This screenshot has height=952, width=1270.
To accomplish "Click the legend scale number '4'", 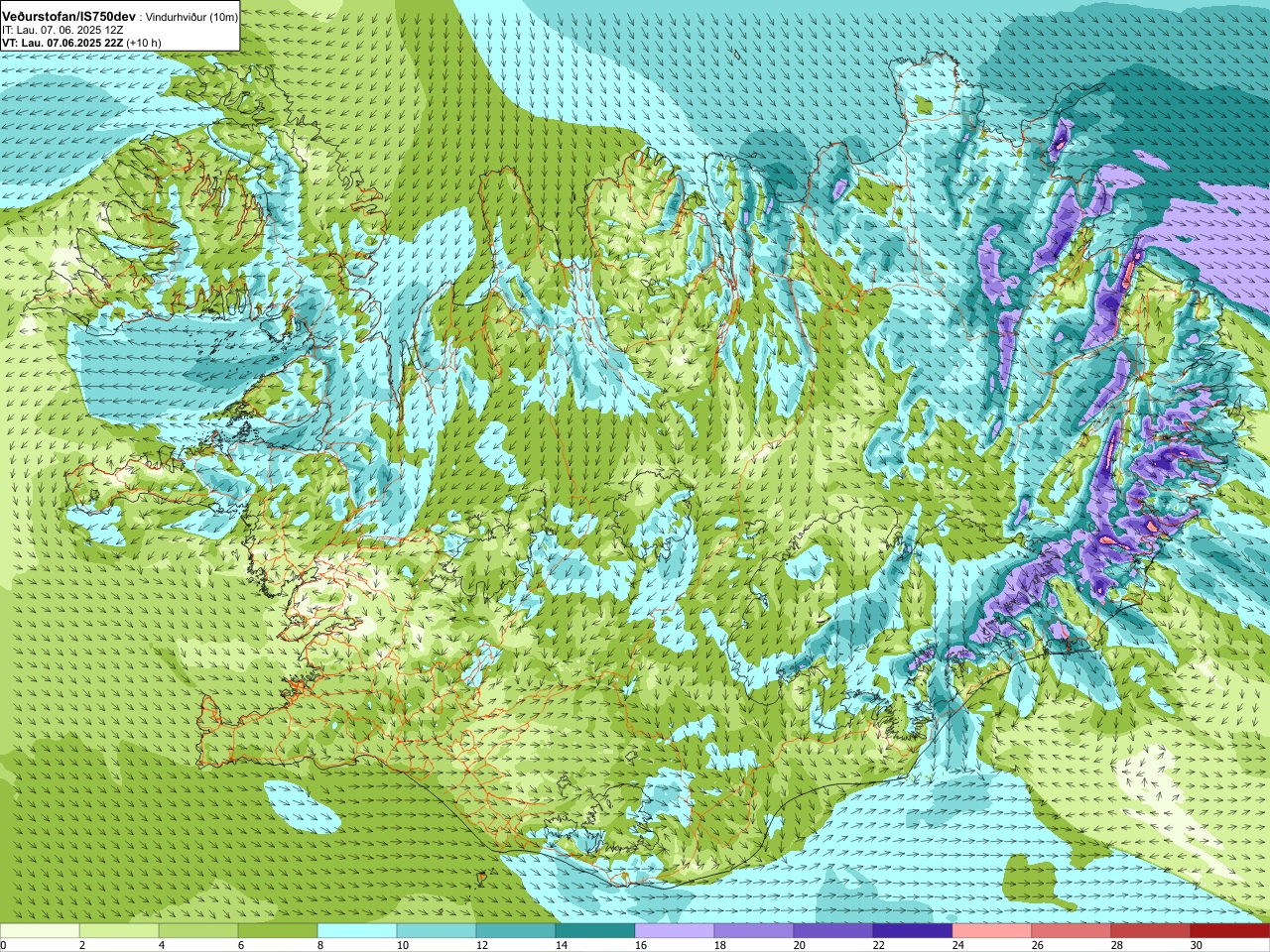I will (162, 945).
